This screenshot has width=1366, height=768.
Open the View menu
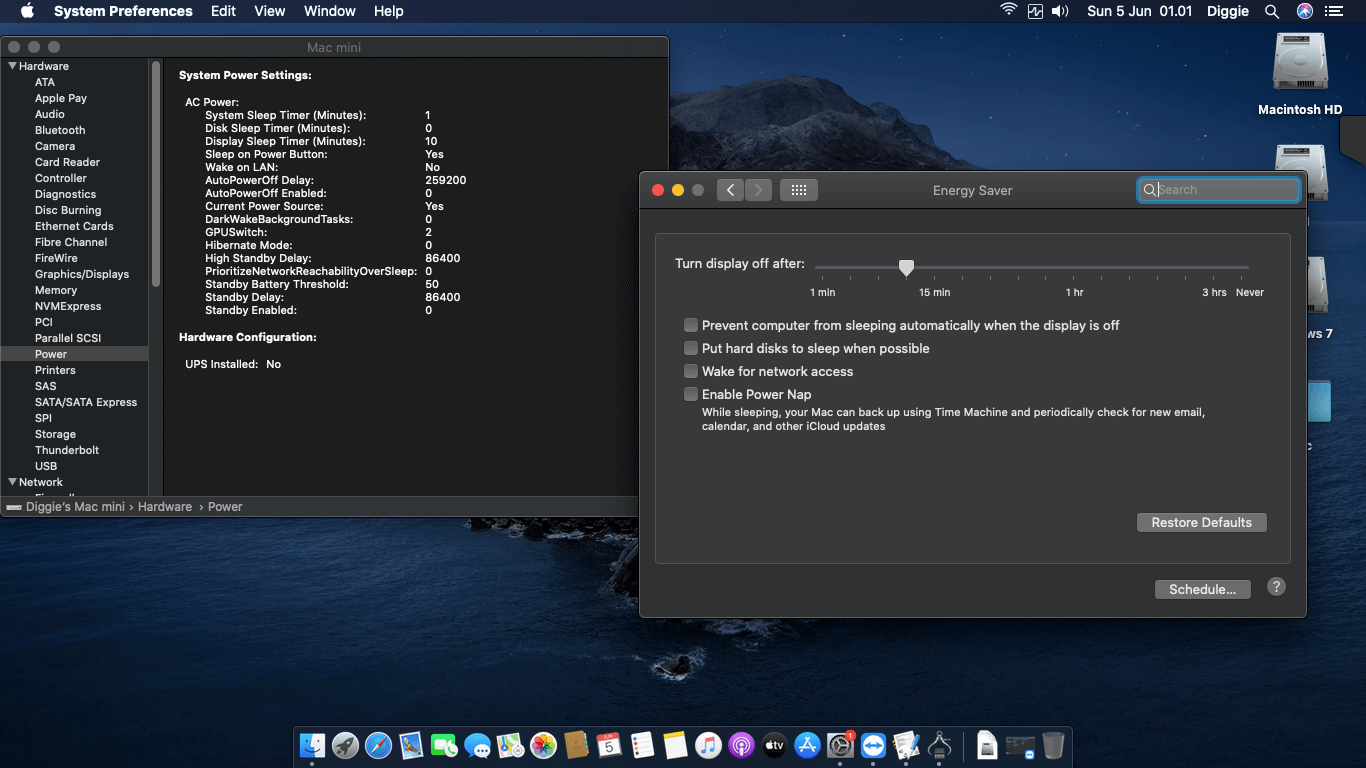pos(270,11)
